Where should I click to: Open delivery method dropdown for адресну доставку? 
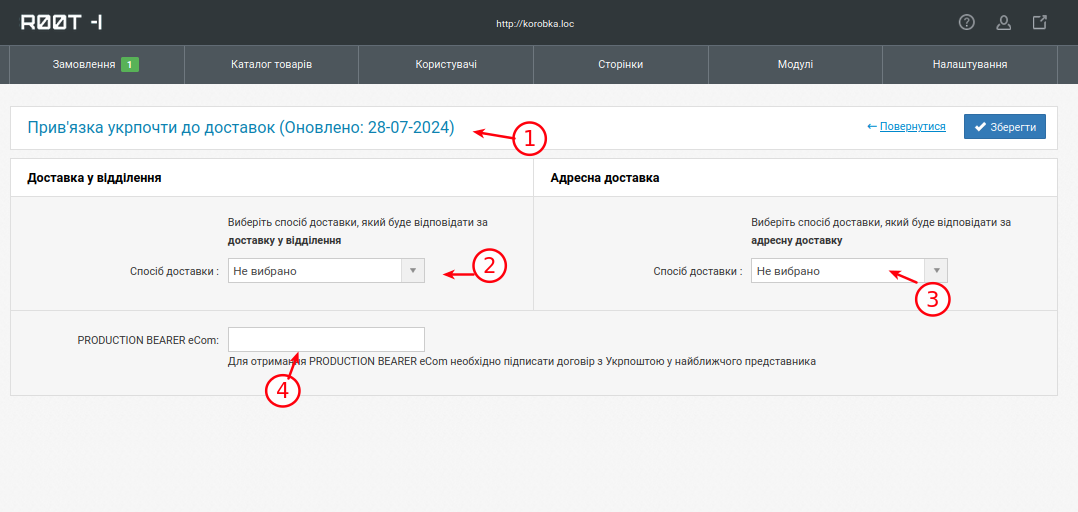849,271
